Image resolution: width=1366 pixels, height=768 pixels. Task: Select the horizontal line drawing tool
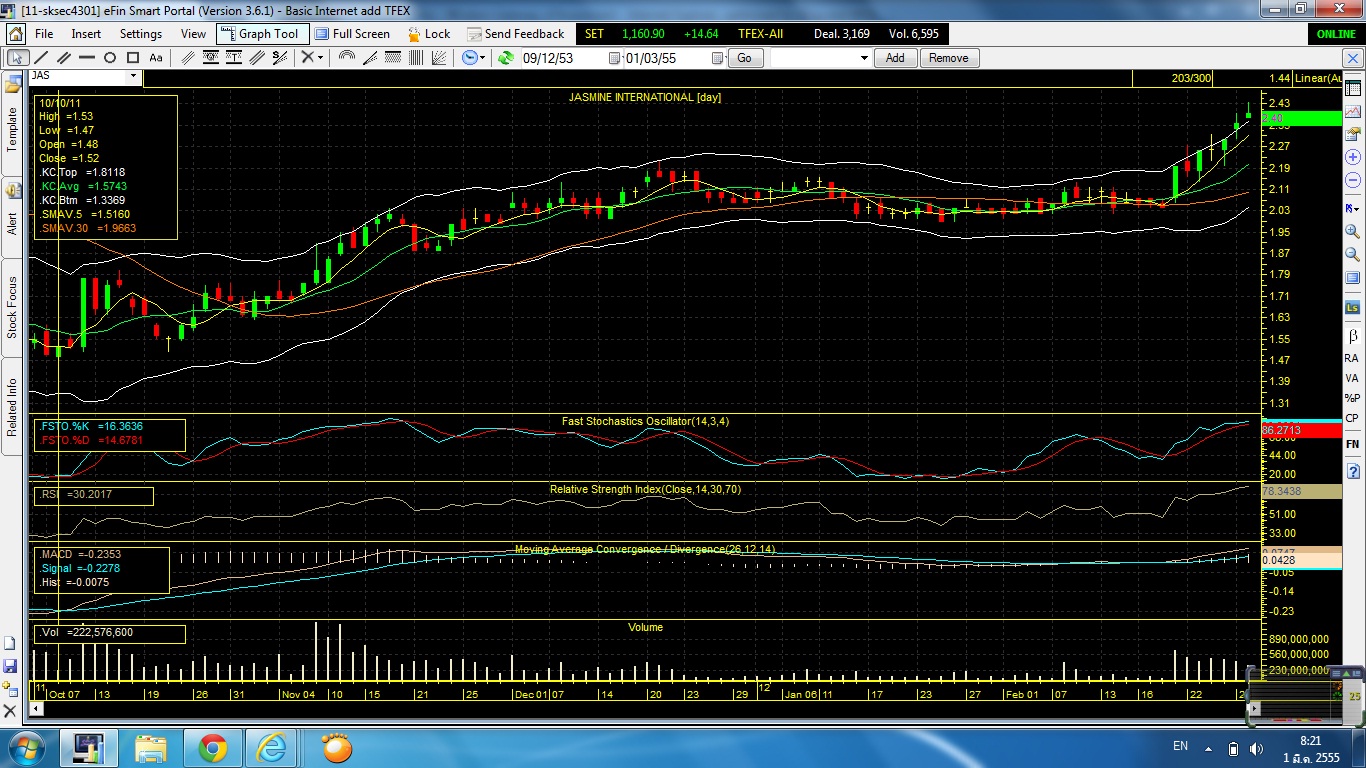[x=87, y=58]
